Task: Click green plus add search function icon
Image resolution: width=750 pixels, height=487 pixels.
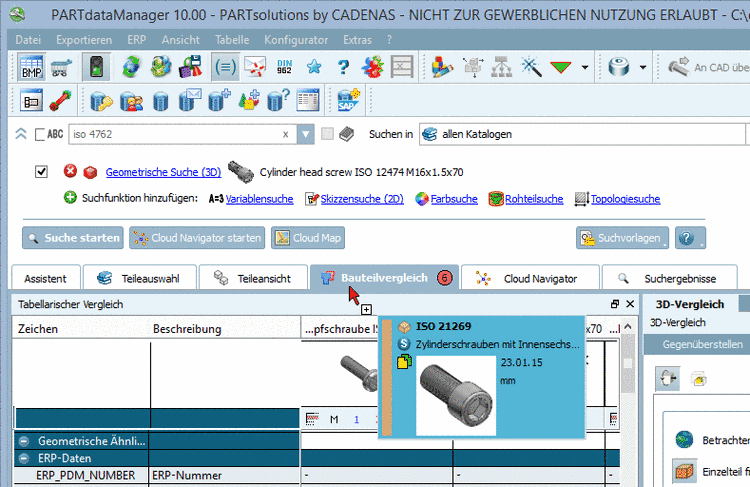Action: pos(70,197)
